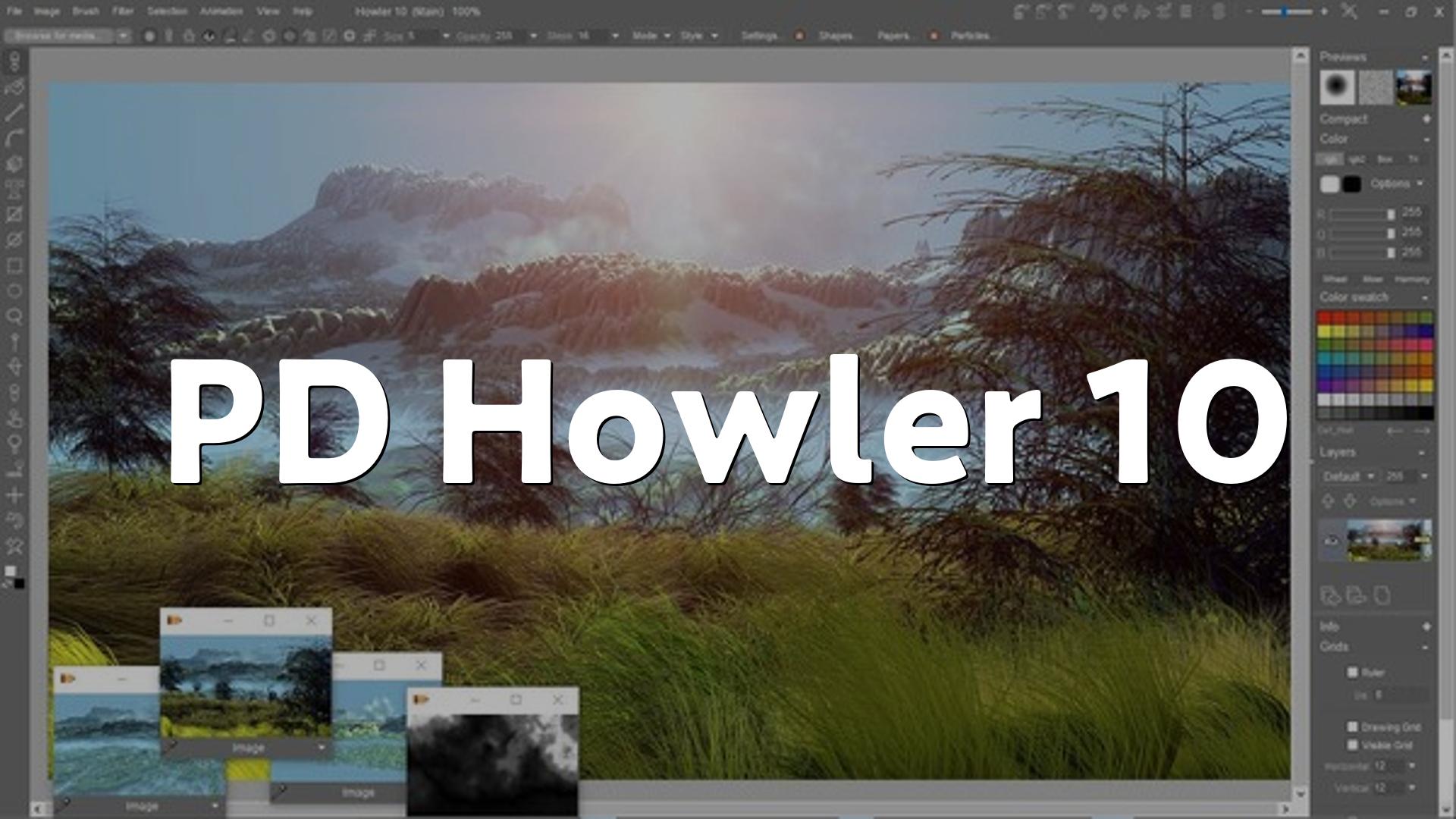Click the round brush dot icon in options bar
Screen dimensions: 1456x819
point(149,36)
